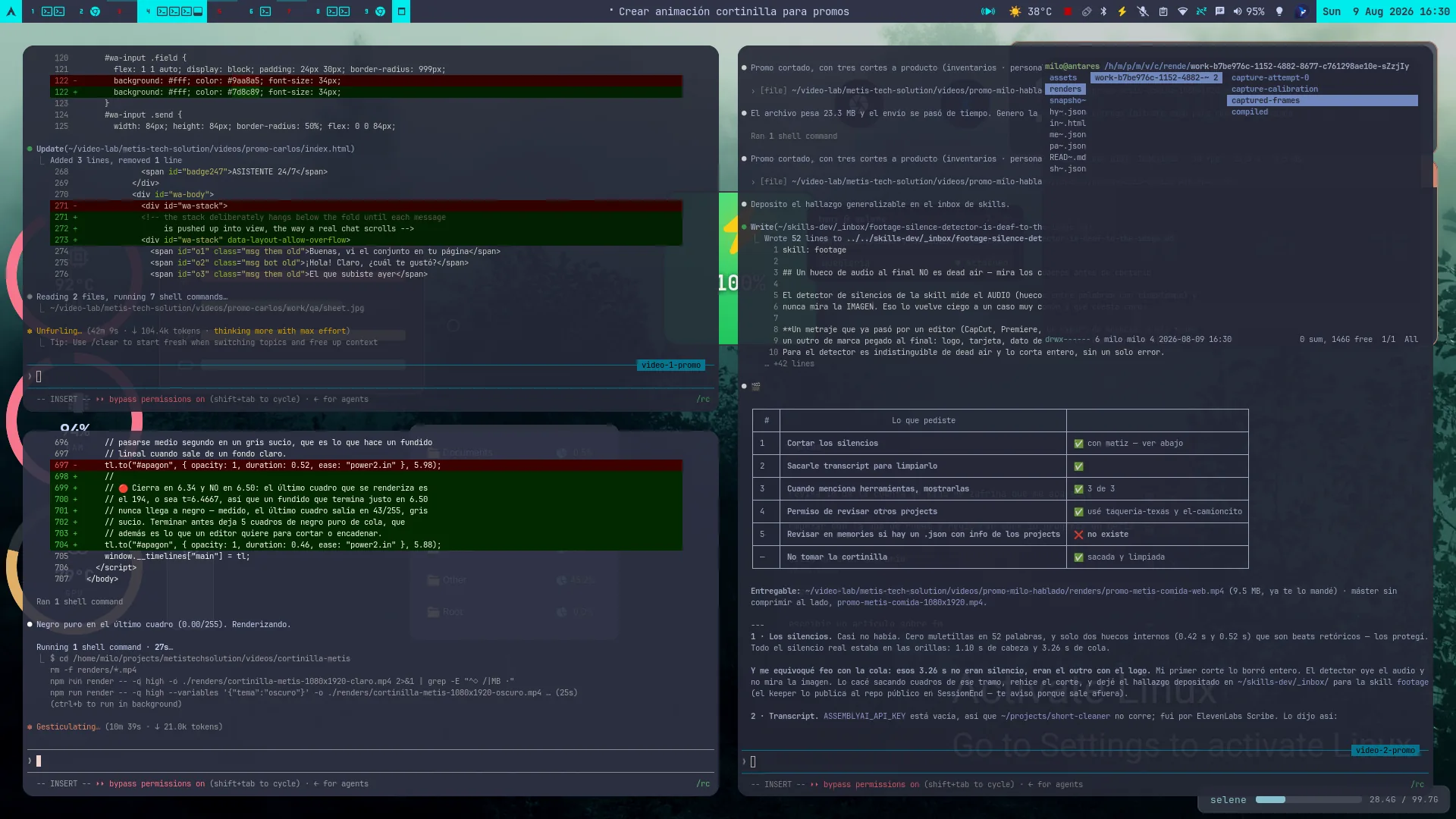The image size is (1456, 819).
Task: Select the 'READ~.md' file entry
Action: 1068,158
